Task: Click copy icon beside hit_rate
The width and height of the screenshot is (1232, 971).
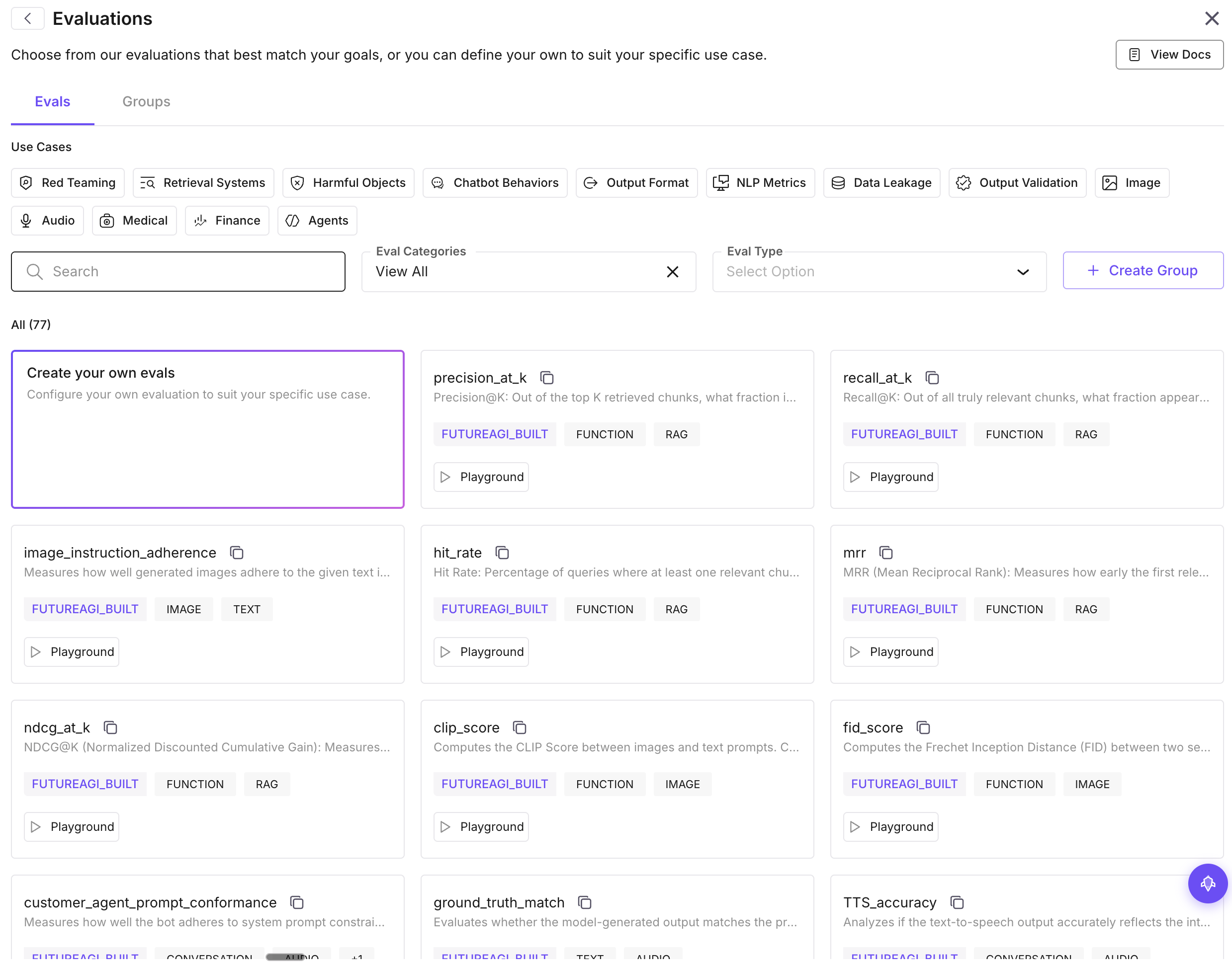Action: (x=502, y=553)
